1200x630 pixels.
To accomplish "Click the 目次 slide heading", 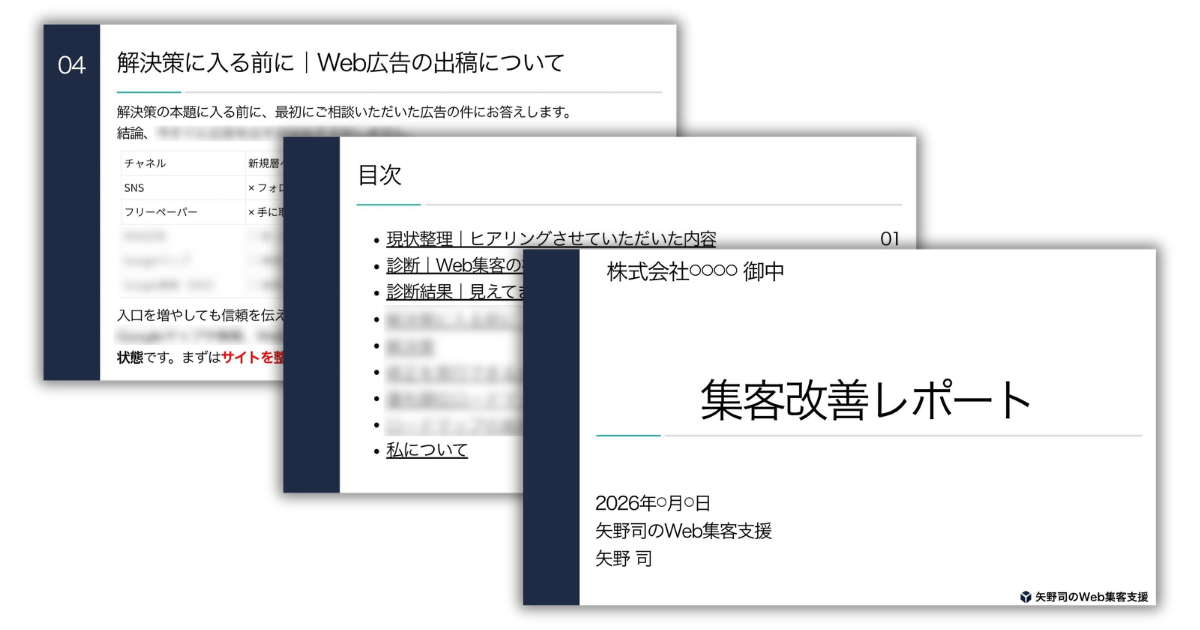I will coord(380,176).
